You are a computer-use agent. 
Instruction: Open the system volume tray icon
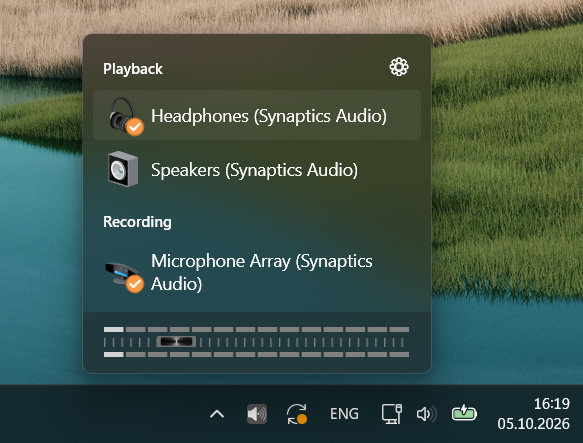pos(426,414)
